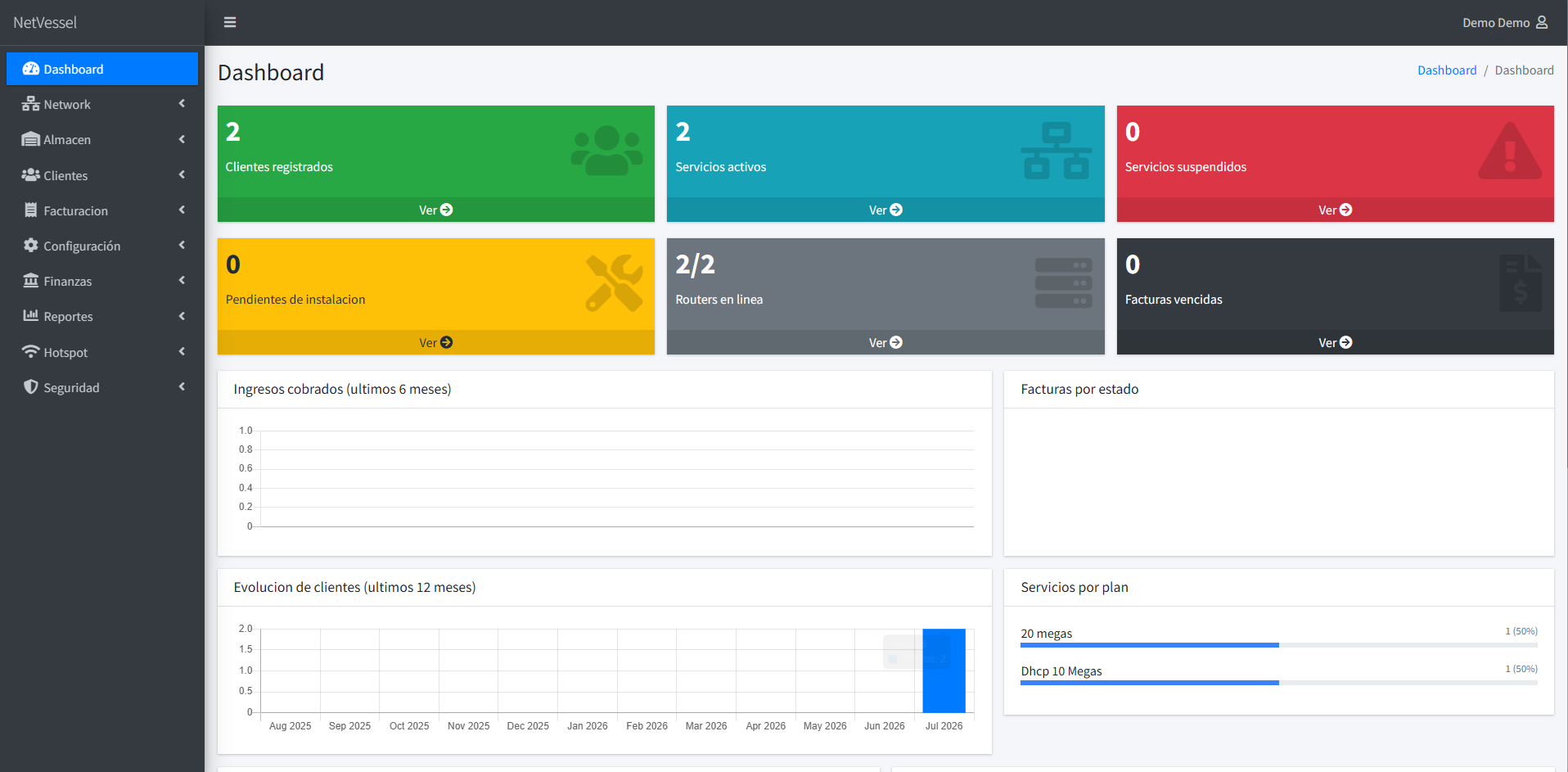
Task: Click the server icon on Routers en linea card
Action: click(x=1064, y=283)
